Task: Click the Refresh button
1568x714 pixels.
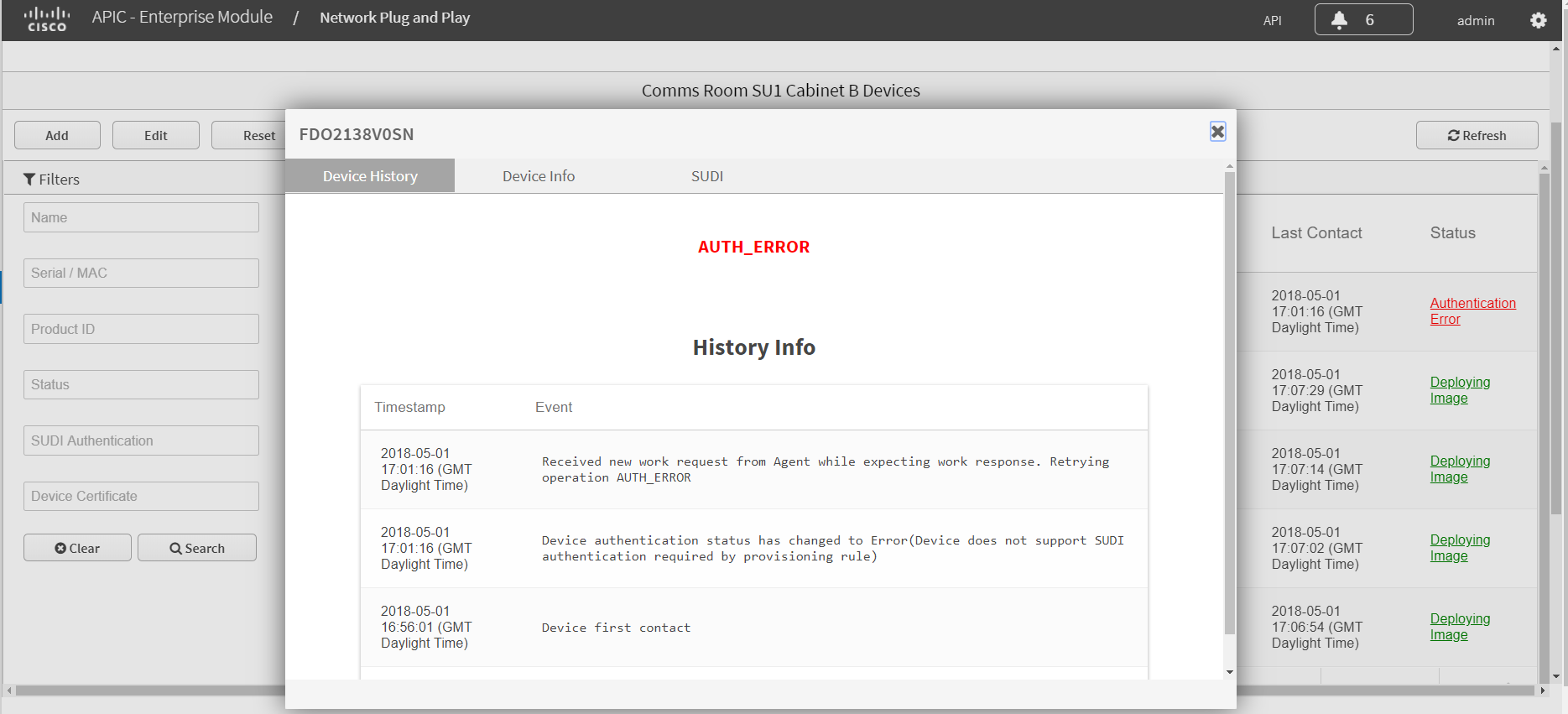Action: (x=1477, y=135)
